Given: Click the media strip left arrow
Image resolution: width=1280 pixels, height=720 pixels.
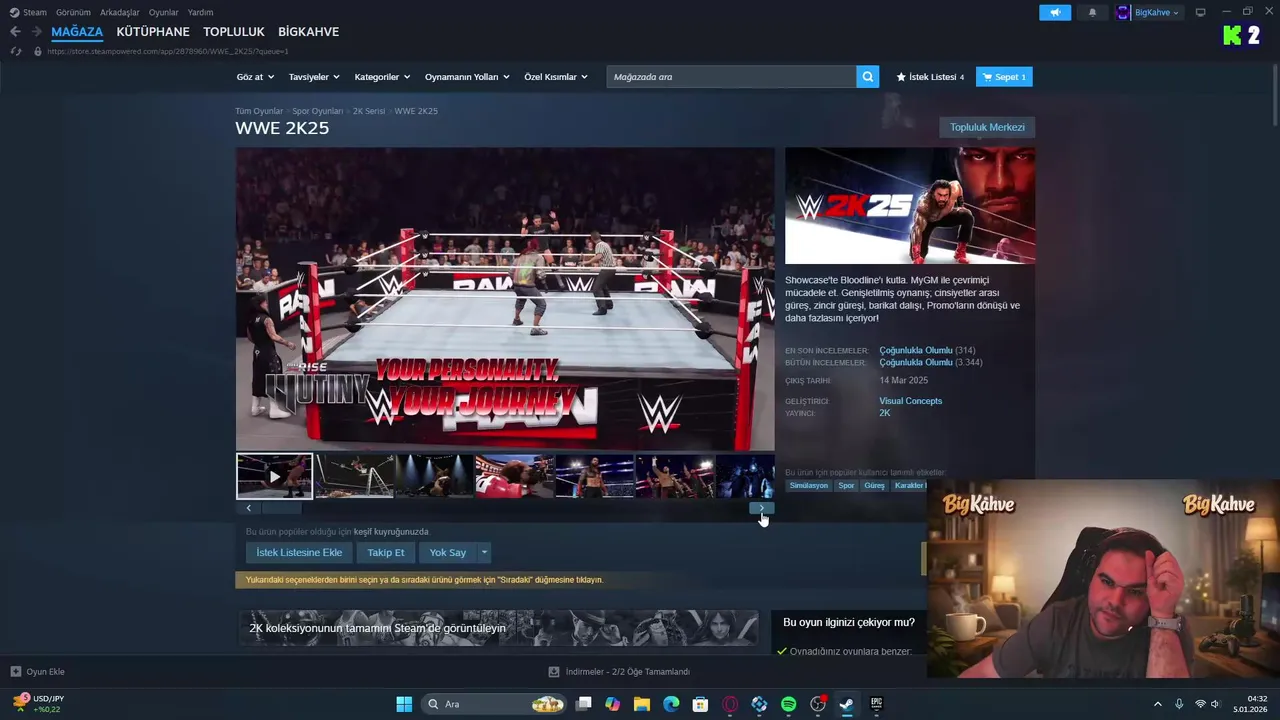Looking at the screenshot, I should [x=249, y=508].
